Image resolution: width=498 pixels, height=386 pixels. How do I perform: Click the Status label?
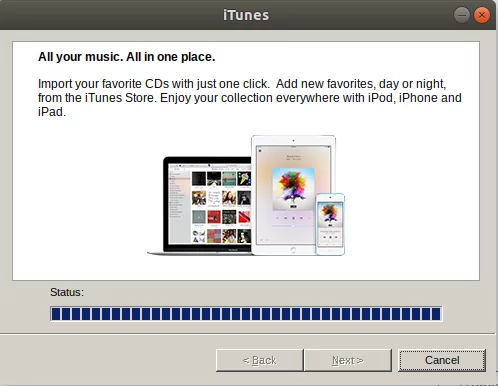click(x=67, y=292)
